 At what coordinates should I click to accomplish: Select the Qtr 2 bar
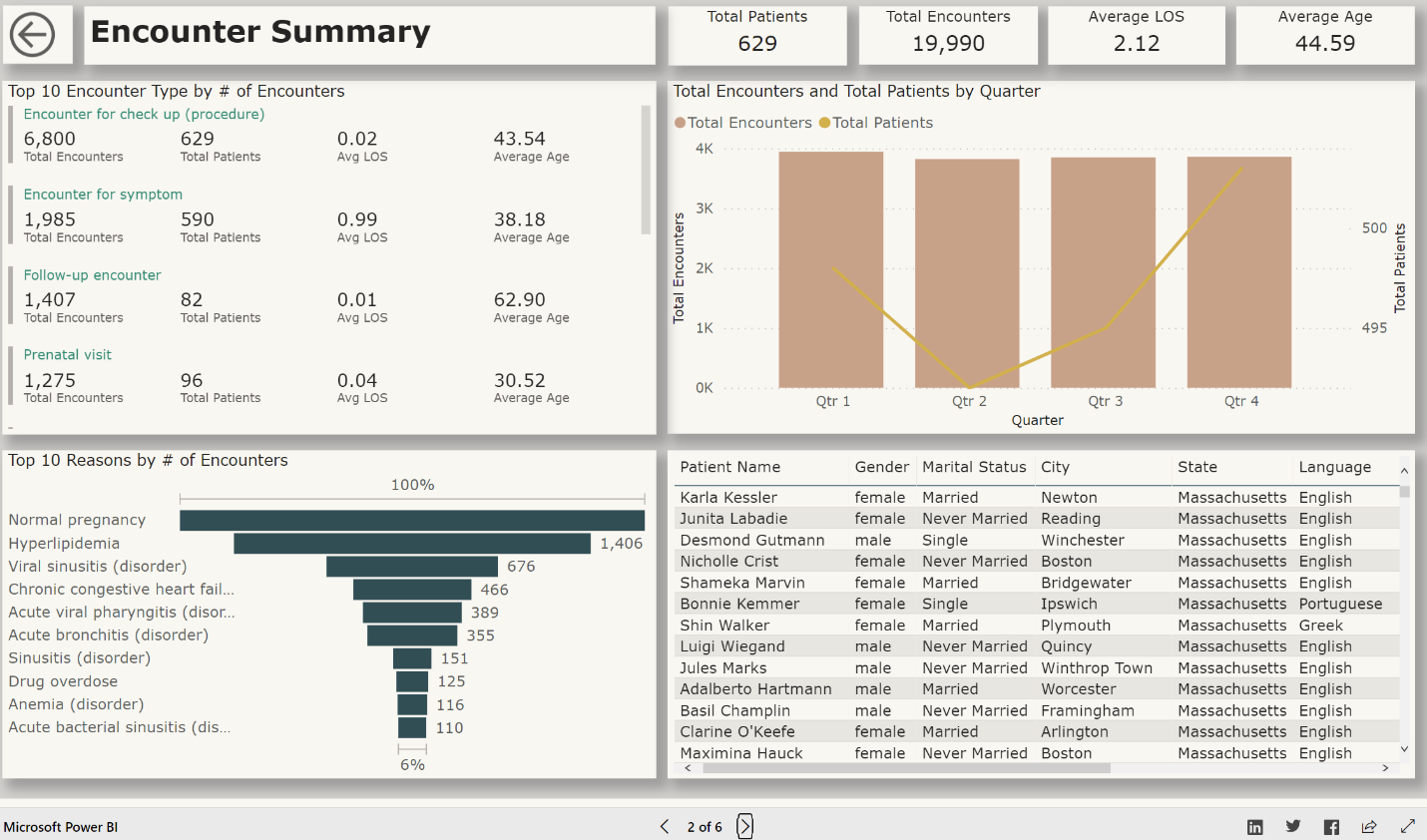click(967, 273)
